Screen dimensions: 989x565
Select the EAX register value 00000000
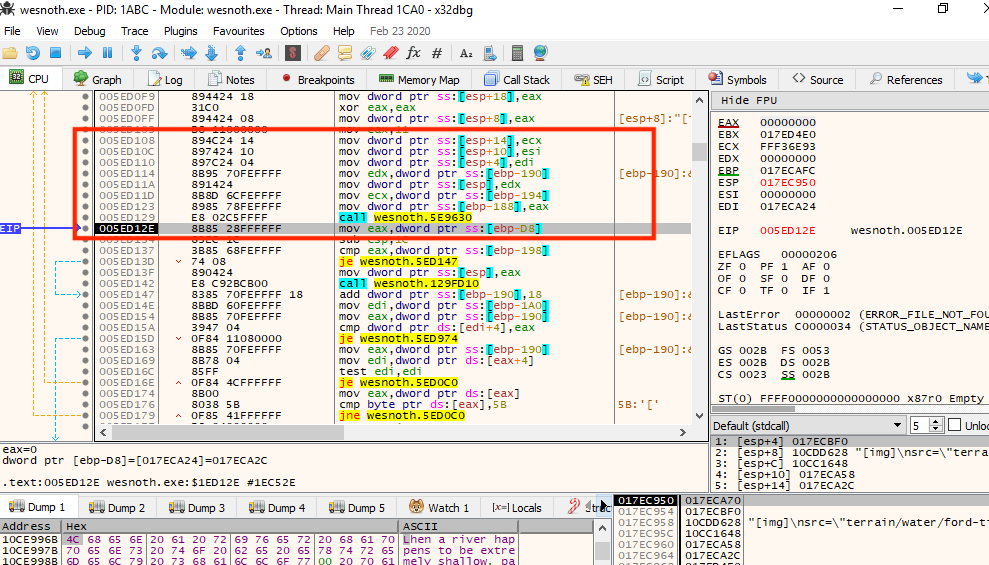click(x=788, y=122)
